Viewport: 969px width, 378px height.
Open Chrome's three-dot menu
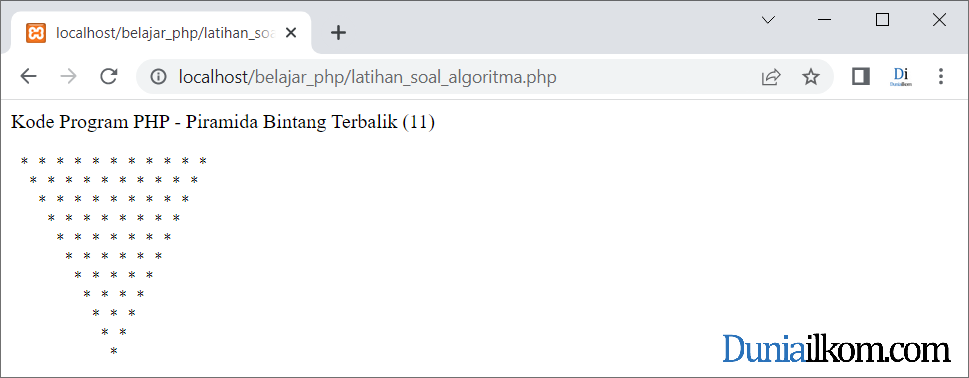pos(941,77)
